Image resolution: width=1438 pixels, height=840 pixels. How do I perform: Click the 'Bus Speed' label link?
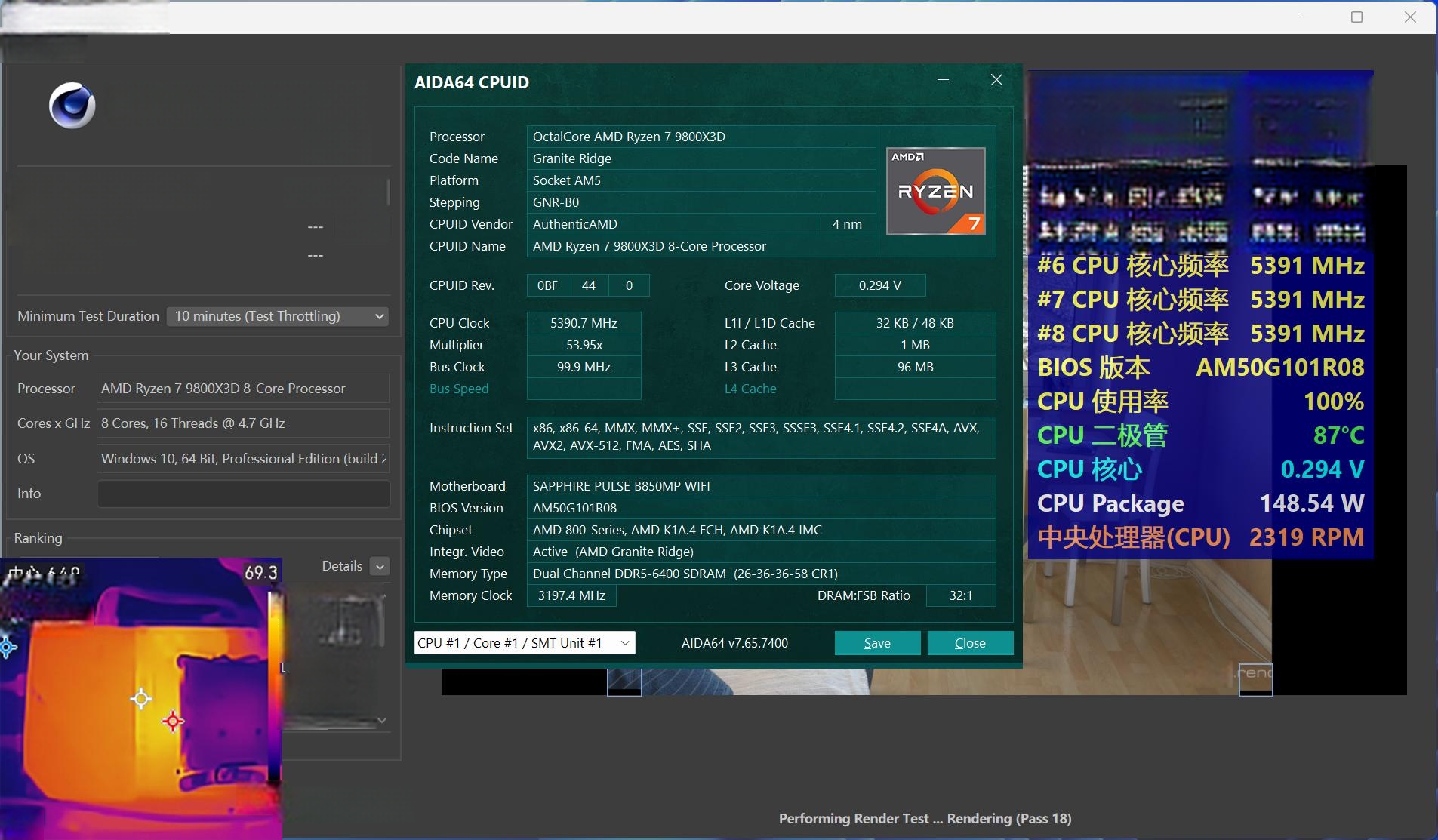pyautogui.click(x=459, y=389)
